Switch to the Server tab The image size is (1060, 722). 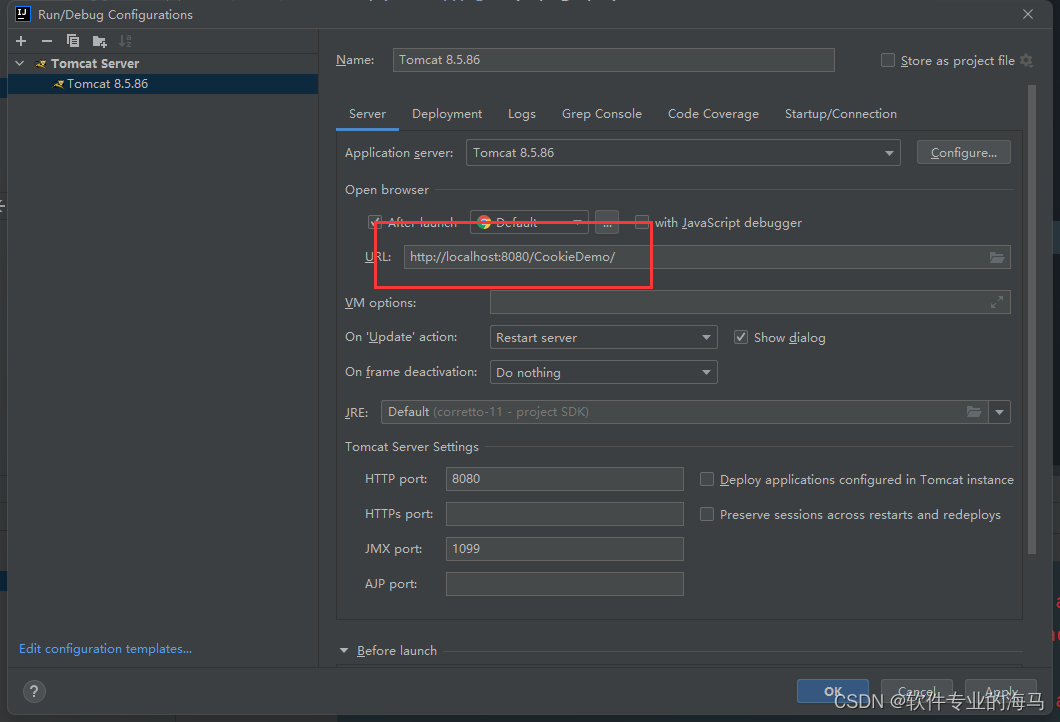pos(367,114)
